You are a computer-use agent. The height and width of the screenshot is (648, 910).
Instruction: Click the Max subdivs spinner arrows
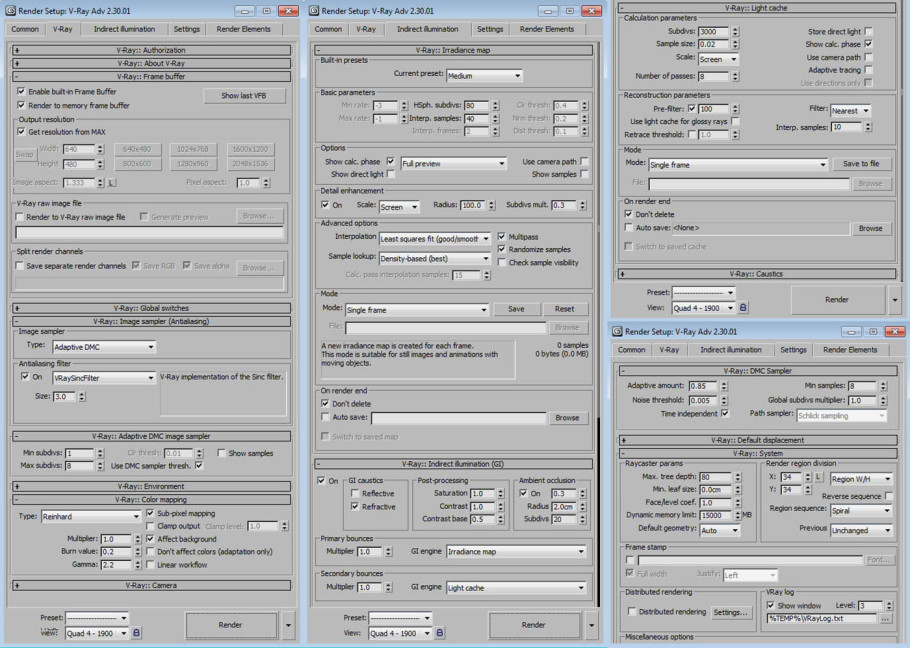pyautogui.click(x=100, y=466)
